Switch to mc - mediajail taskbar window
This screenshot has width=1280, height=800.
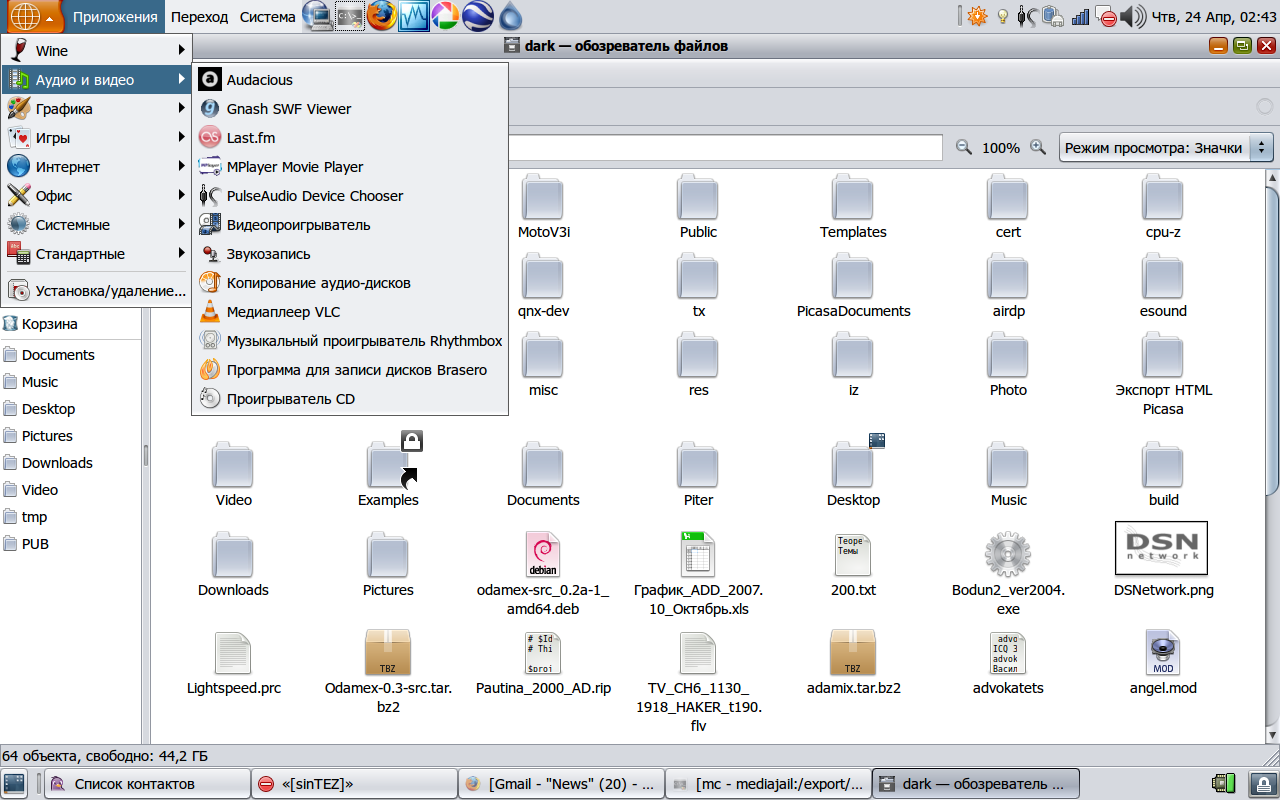pyautogui.click(x=768, y=784)
